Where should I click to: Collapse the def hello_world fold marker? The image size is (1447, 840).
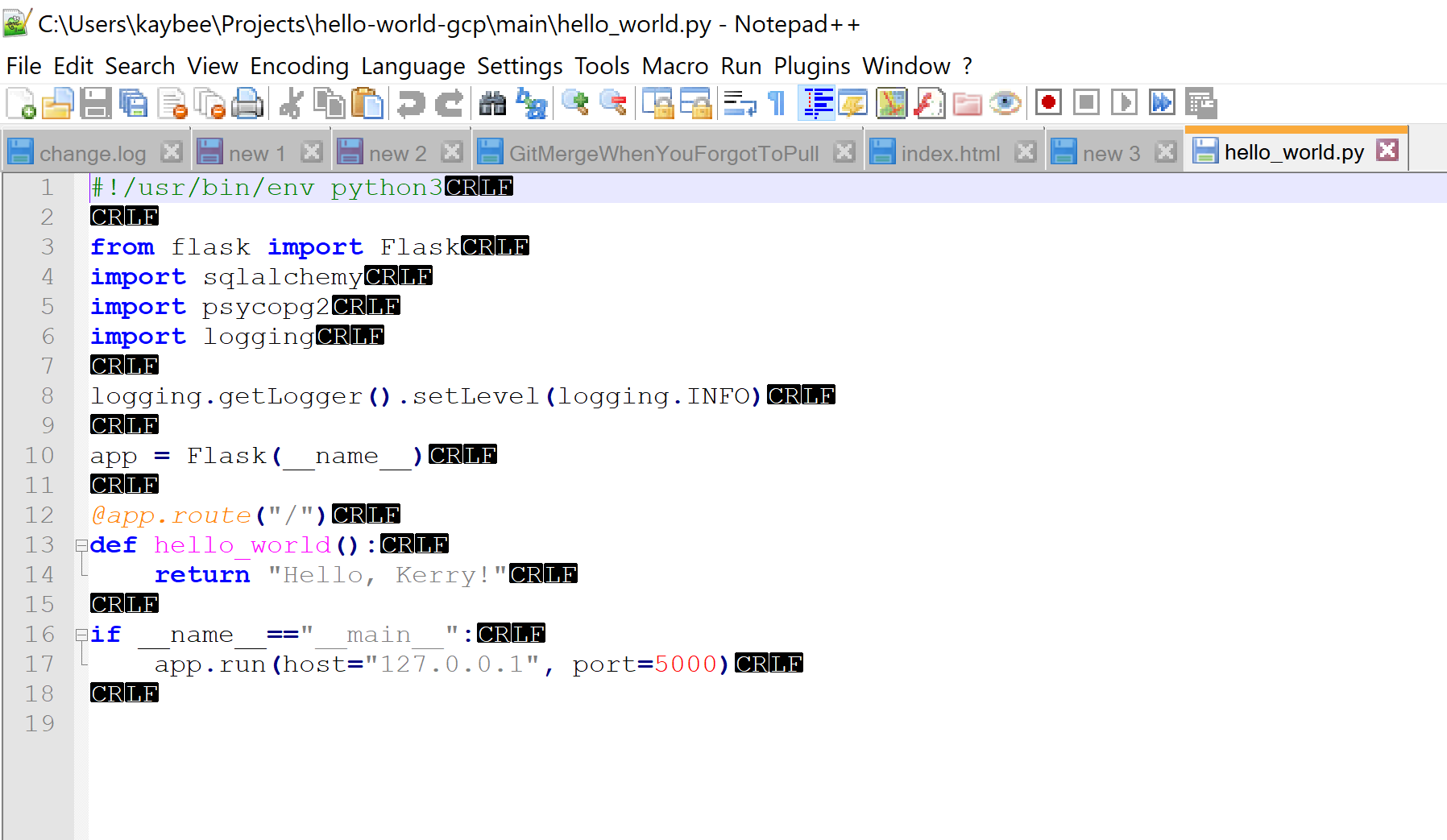coord(81,545)
